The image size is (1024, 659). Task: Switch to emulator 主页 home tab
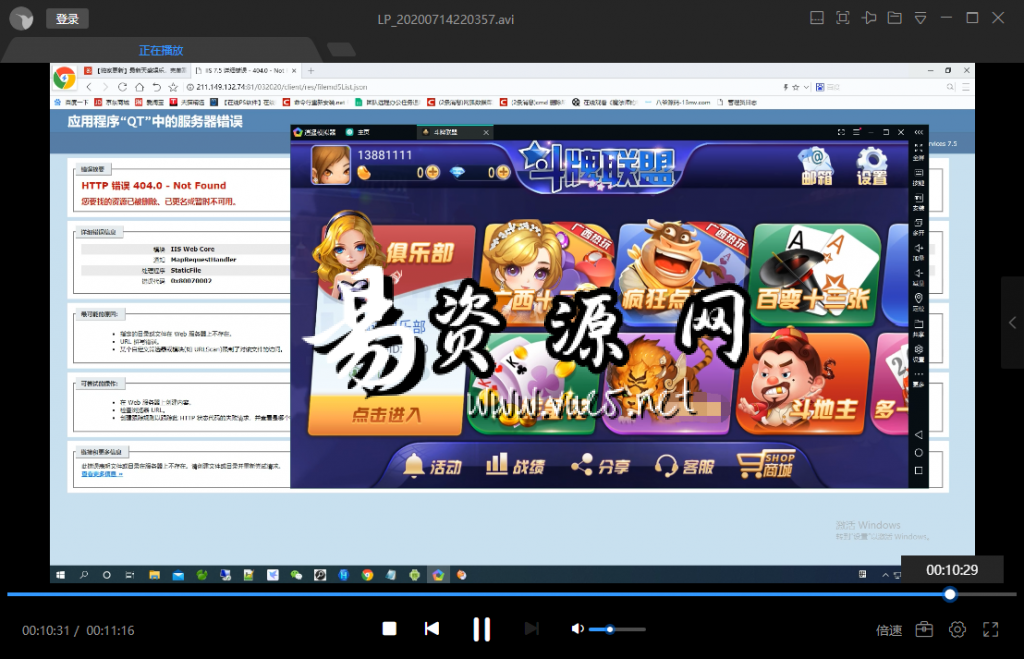[x=358, y=132]
